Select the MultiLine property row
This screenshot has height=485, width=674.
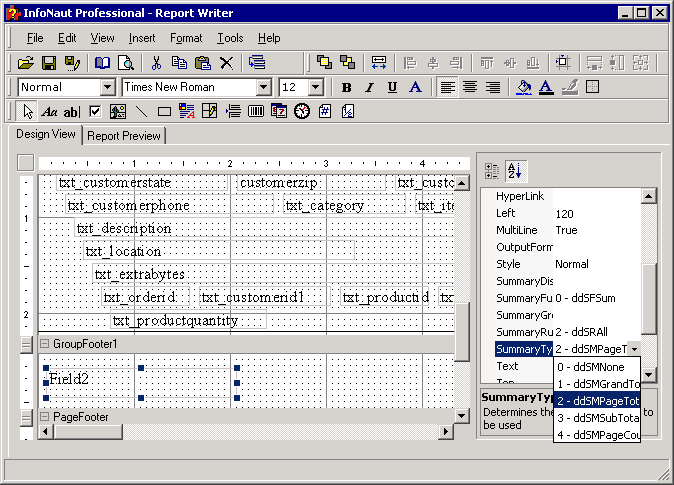pyautogui.click(x=567, y=230)
